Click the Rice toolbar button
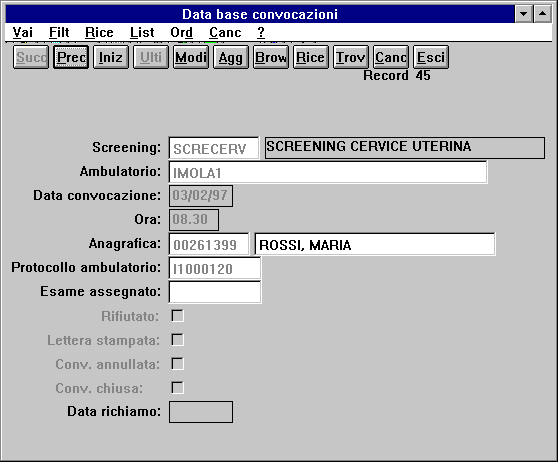This screenshot has height=462, width=558. click(x=311, y=57)
